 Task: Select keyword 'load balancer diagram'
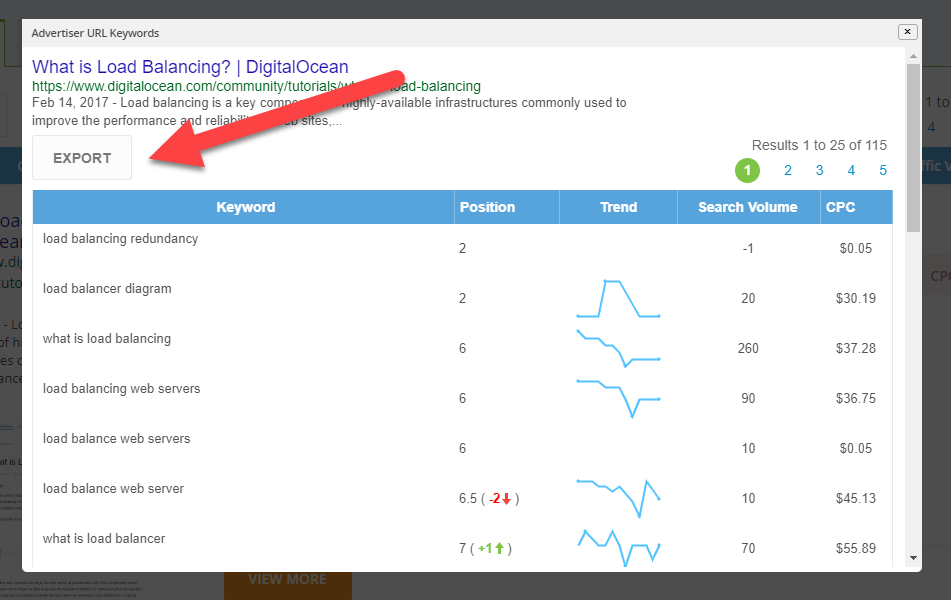point(107,289)
